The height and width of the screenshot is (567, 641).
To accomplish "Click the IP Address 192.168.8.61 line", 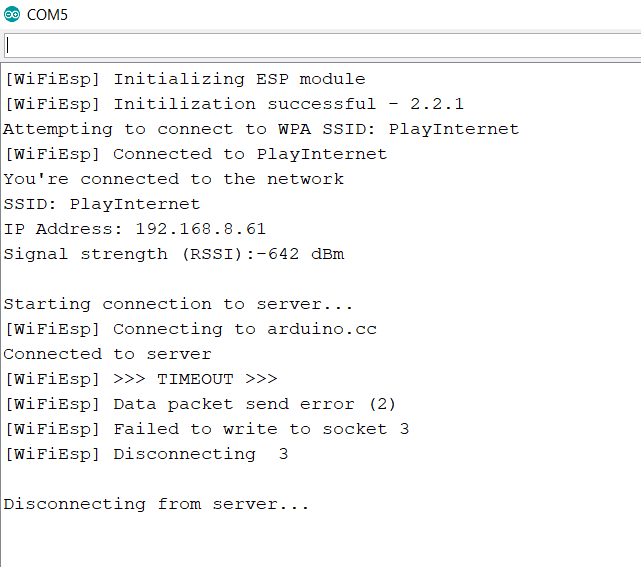I will click(135, 229).
